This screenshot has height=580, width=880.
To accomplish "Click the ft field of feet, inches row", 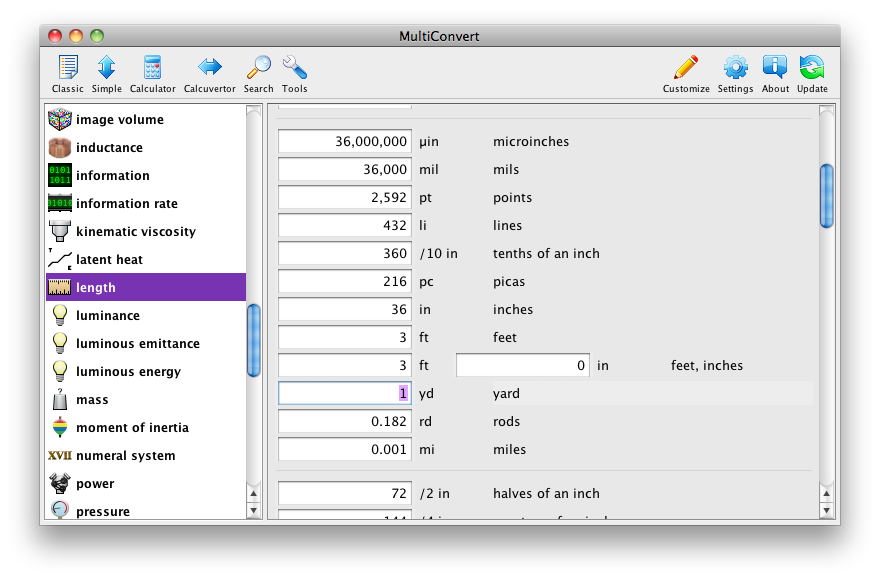I will [x=345, y=365].
